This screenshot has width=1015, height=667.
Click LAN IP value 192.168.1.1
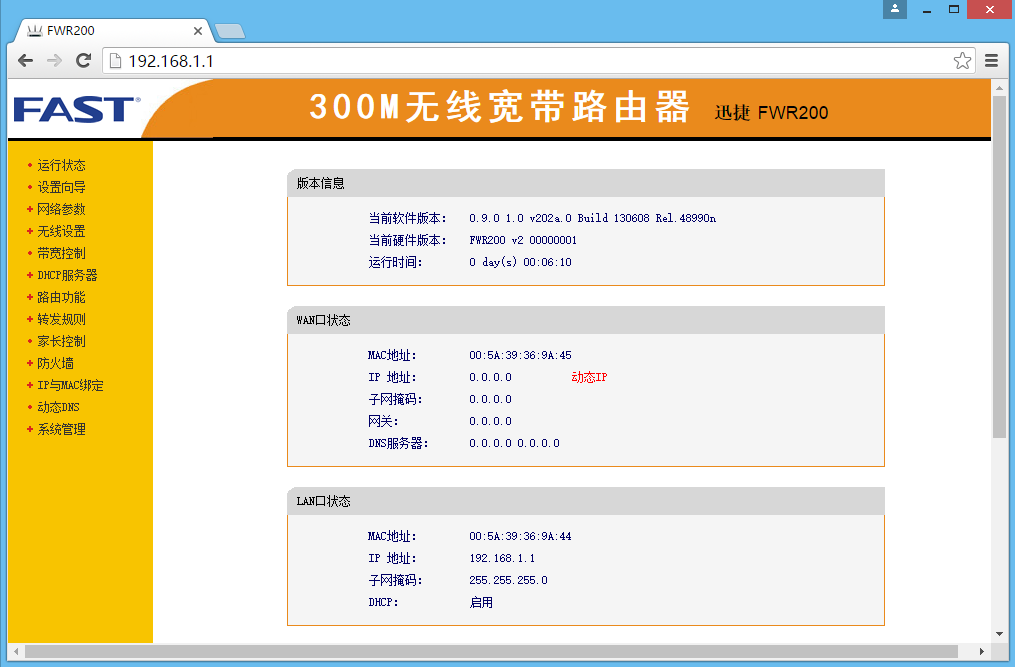pos(502,558)
